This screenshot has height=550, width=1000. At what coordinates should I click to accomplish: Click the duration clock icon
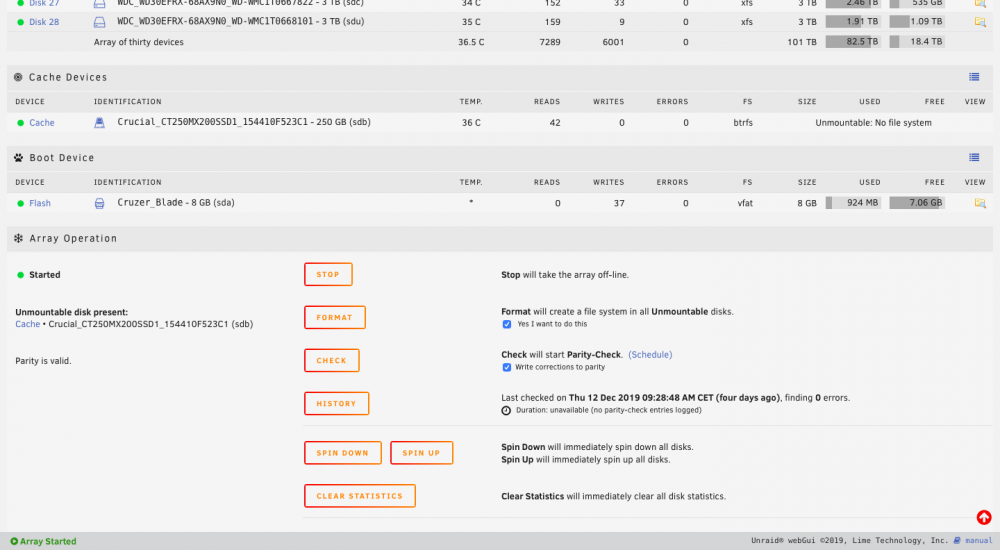(x=506, y=410)
